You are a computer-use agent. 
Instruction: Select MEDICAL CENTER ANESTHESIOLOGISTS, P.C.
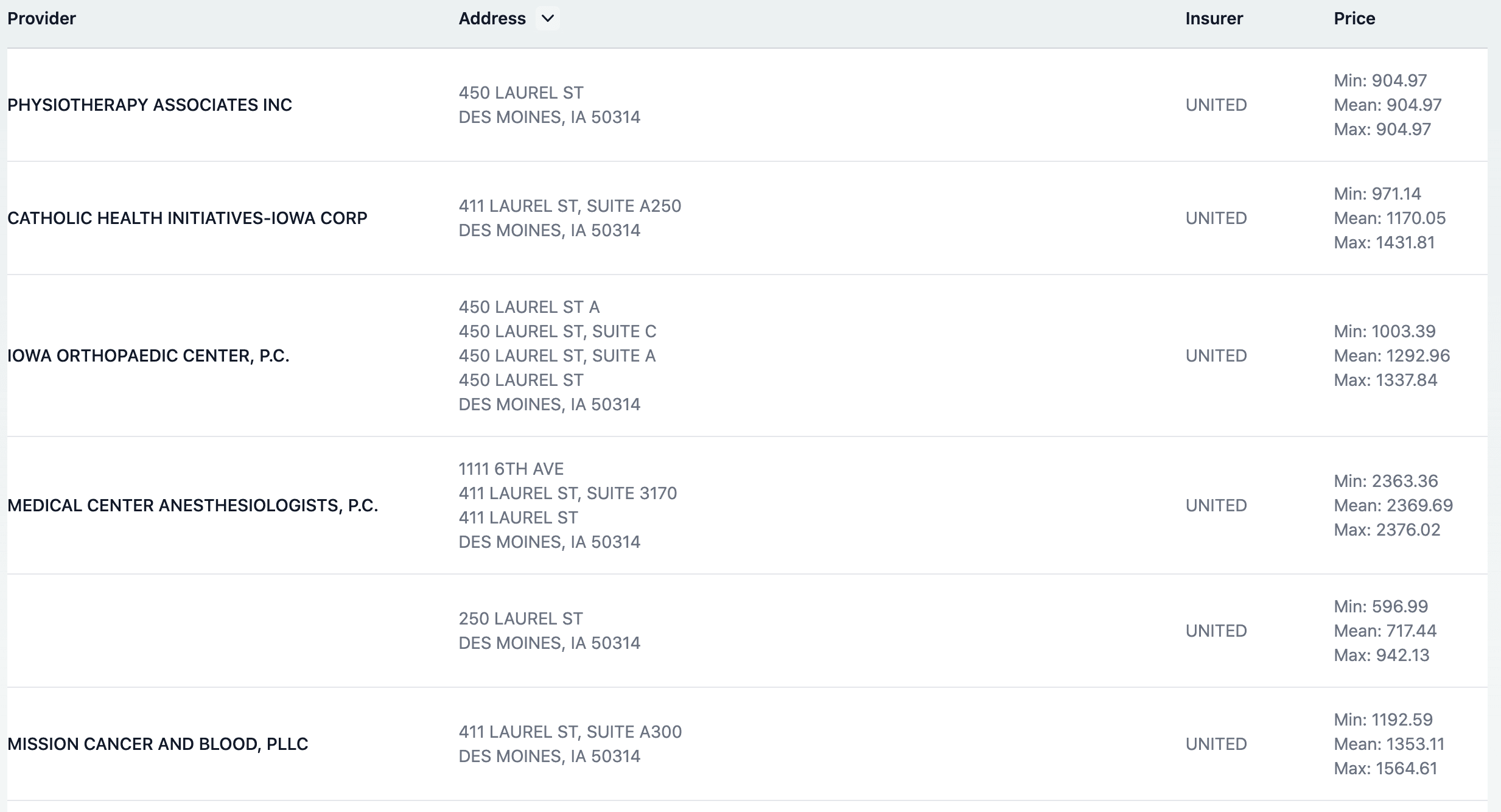tap(193, 505)
